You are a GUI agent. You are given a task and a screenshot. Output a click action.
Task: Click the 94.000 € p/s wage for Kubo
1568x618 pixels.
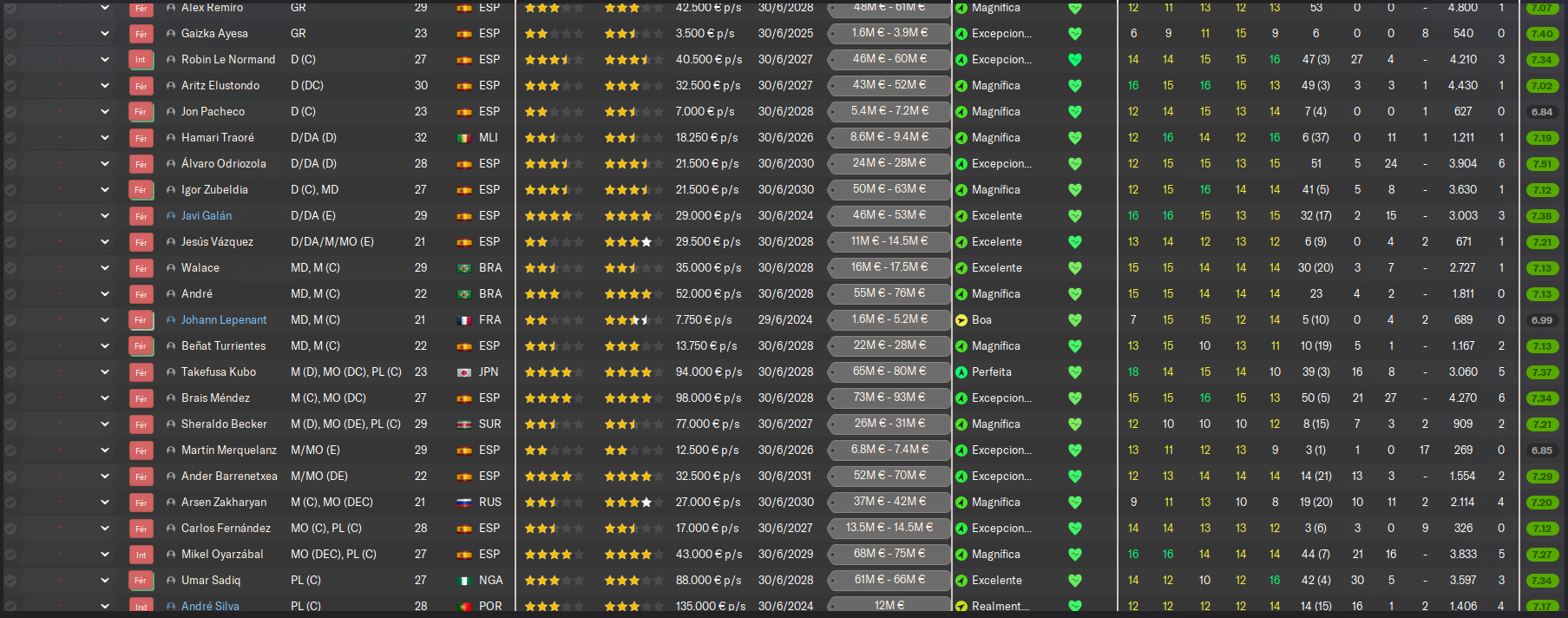click(x=709, y=372)
